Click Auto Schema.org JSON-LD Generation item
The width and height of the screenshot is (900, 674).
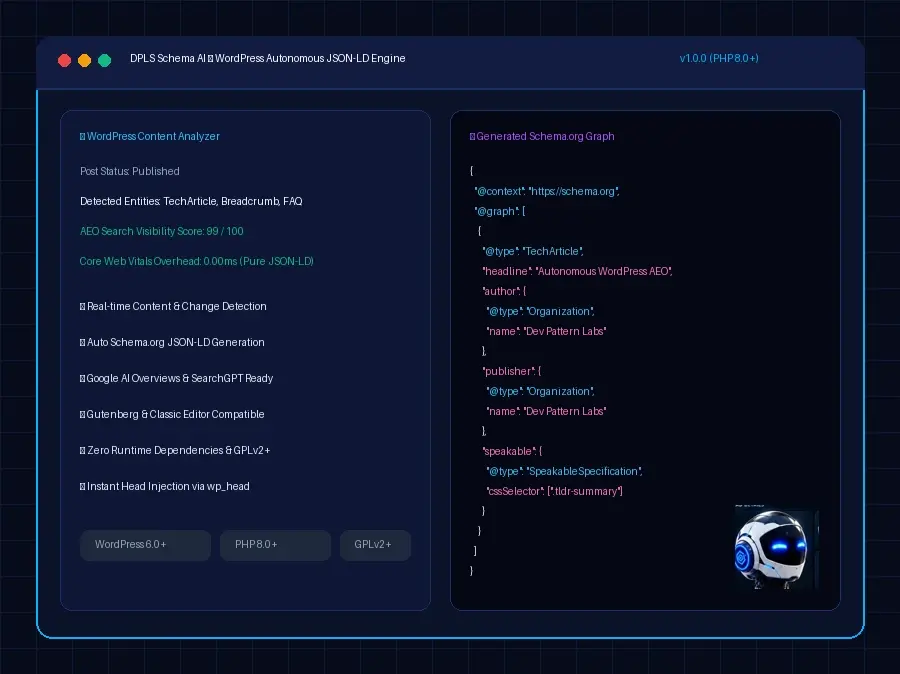pyautogui.click(x=172, y=342)
